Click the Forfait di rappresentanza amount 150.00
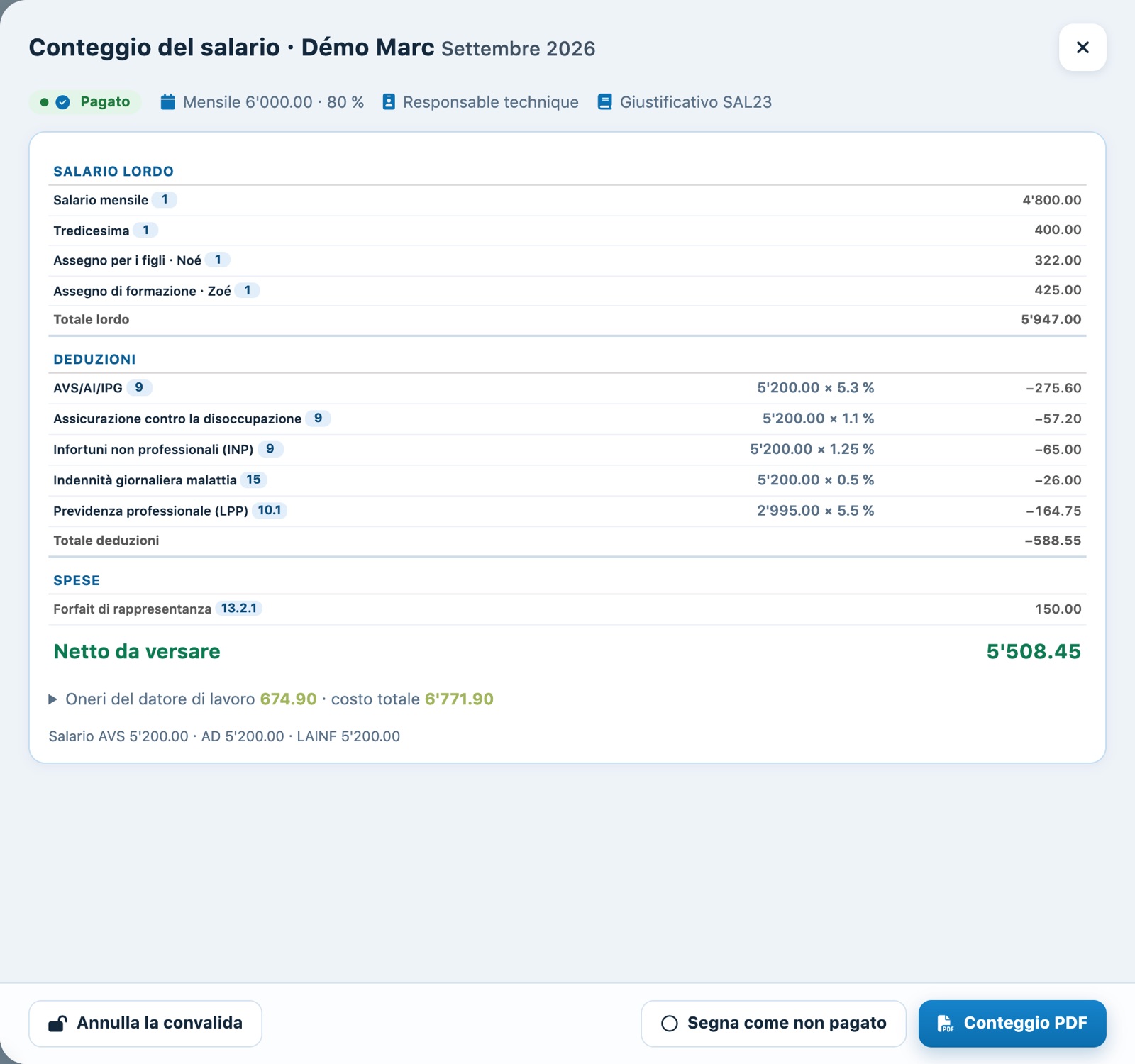 pyautogui.click(x=1058, y=609)
